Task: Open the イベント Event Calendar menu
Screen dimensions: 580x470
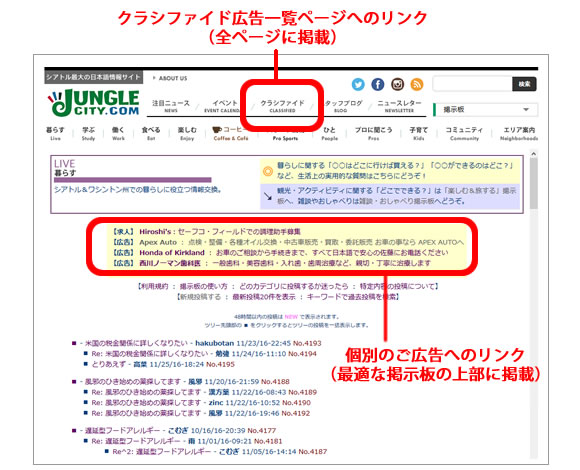Action: click(222, 106)
